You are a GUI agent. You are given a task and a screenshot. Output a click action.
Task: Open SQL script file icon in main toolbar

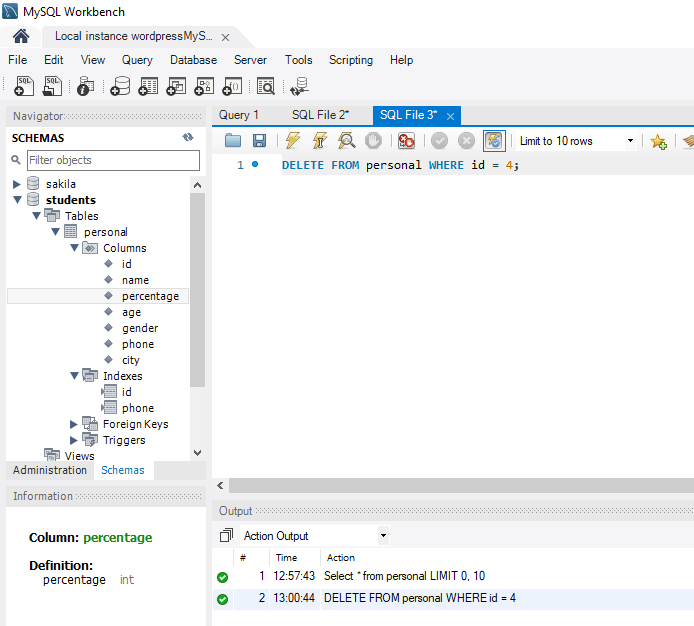[52, 86]
